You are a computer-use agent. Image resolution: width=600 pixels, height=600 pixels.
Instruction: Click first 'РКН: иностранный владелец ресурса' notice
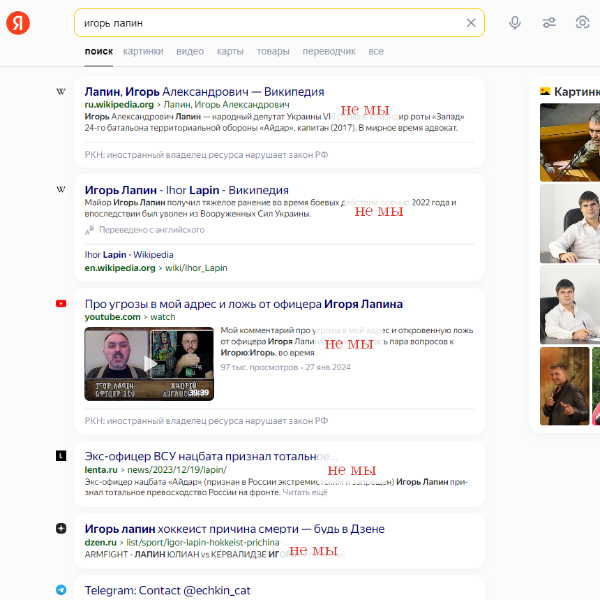[206, 155]
